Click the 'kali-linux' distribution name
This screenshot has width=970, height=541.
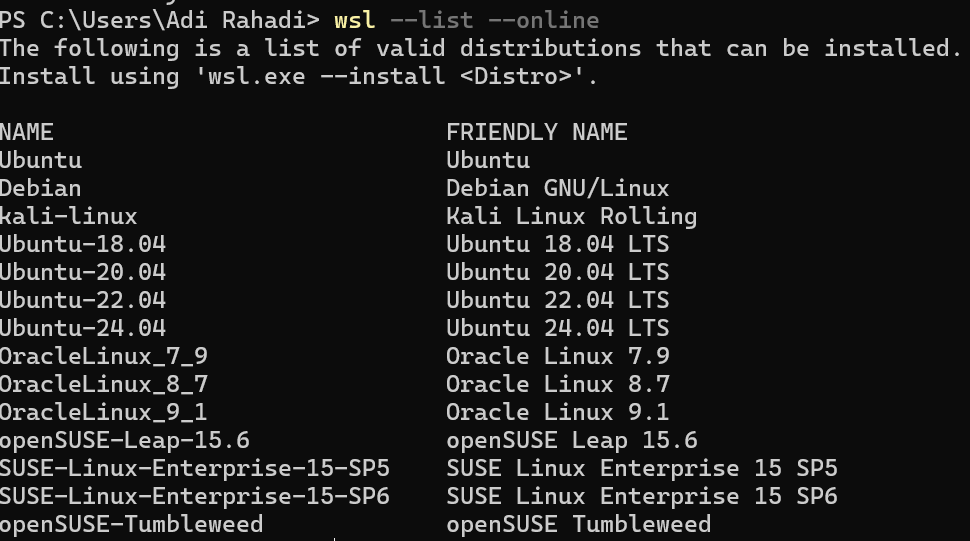click(x=69, y=216)
